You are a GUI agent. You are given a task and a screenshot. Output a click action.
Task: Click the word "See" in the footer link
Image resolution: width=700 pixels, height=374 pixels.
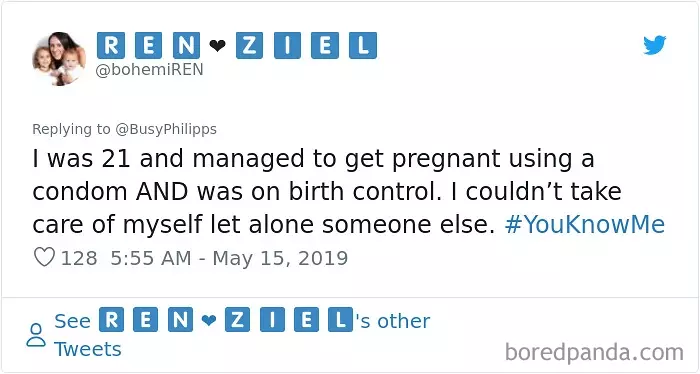click(x=72, y=321)
